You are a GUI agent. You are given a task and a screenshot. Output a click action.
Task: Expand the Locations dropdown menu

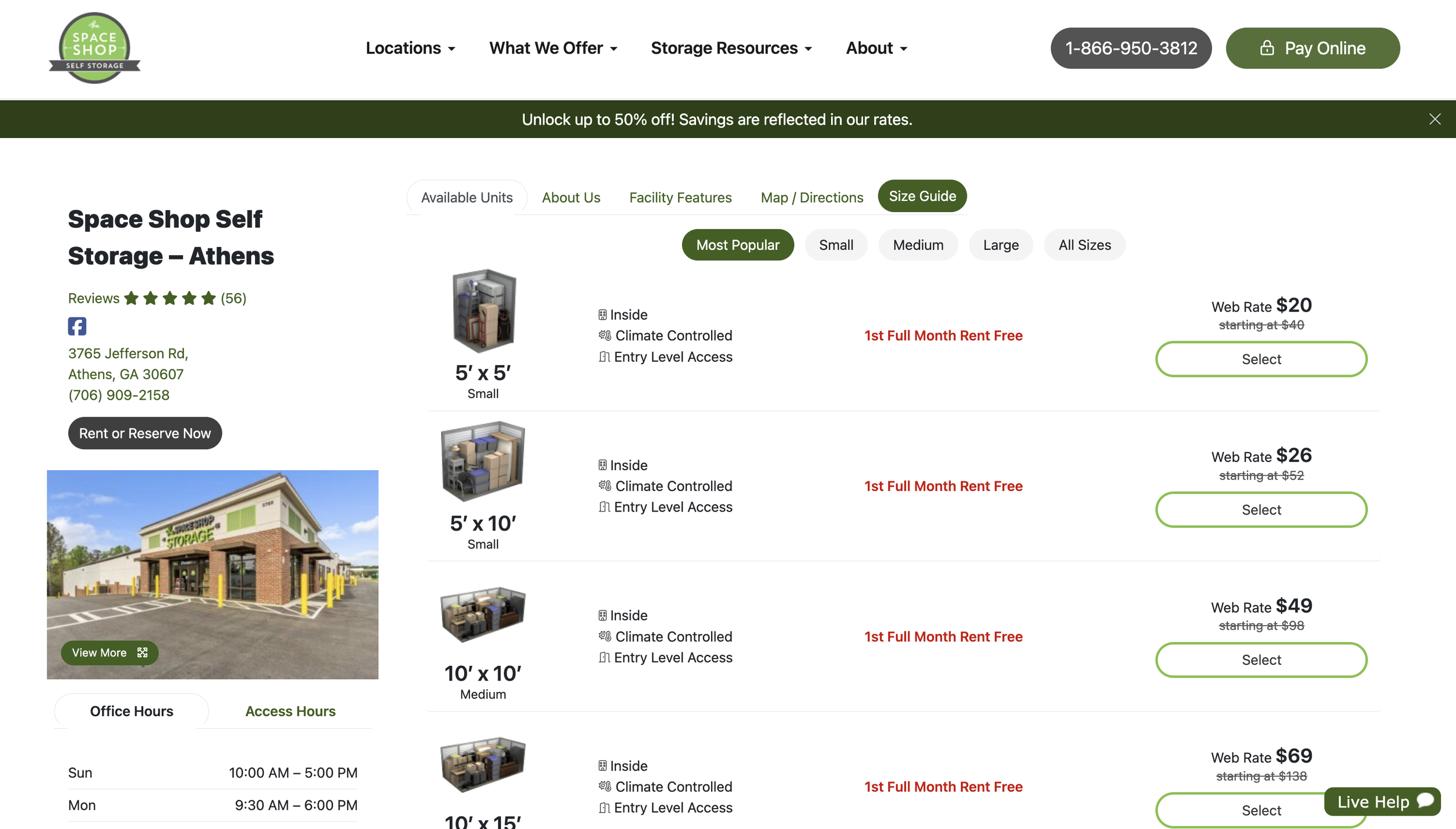(410, 48)
